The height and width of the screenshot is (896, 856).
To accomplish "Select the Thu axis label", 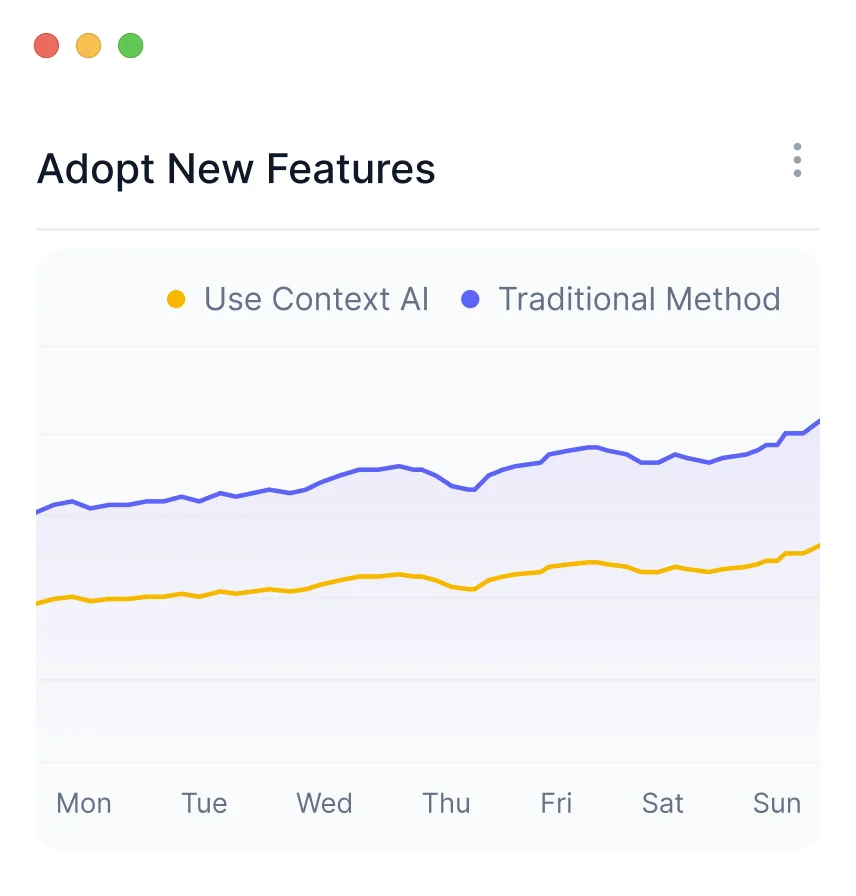I will click(446, 803).
